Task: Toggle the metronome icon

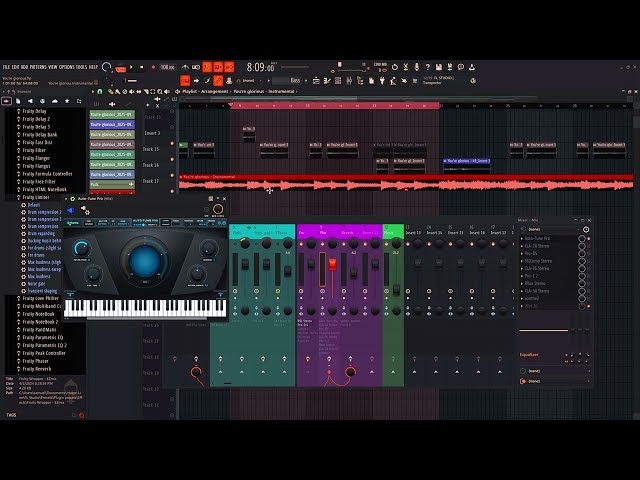Action: tap(185, 67)
